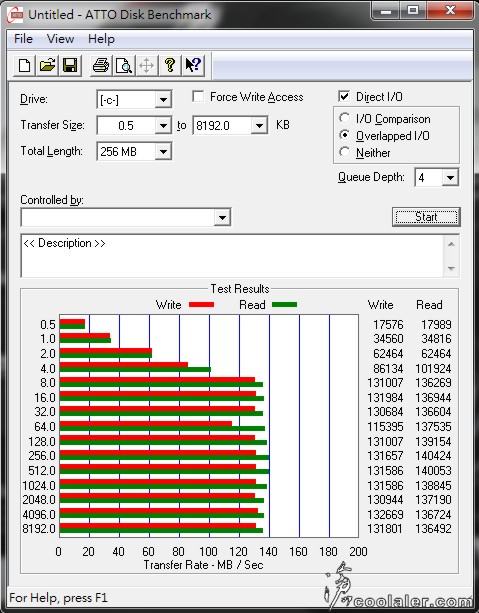
Task: Click the Save floppy disk icon
Action: (x=70, y=65)
